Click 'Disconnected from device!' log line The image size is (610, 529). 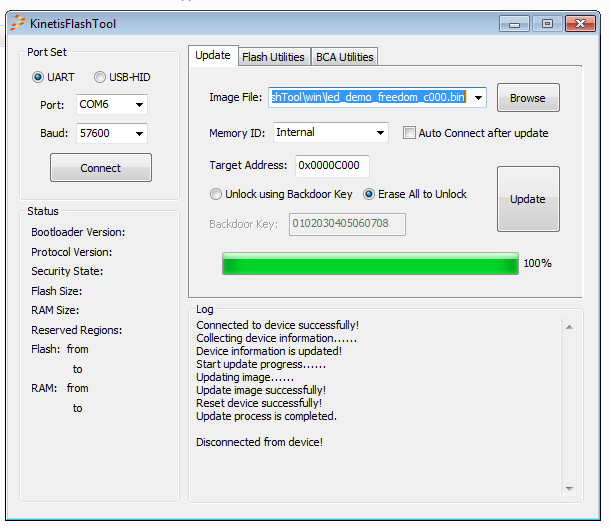coord(259,442)
